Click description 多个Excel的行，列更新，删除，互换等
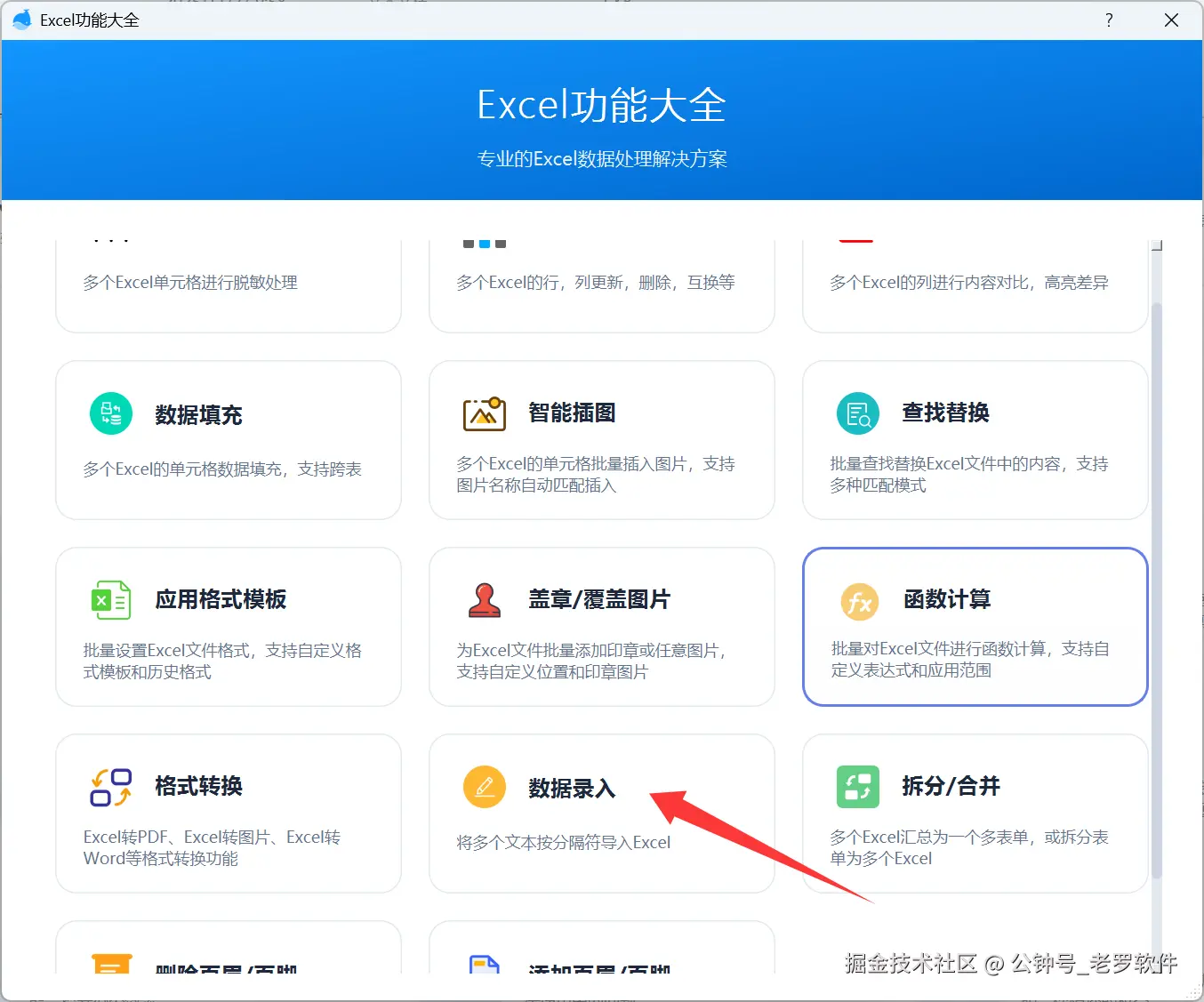1204x1002 pixels. click(596, 283)
